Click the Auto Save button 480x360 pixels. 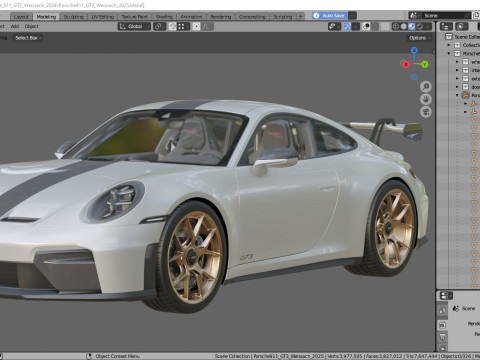[330, 16]
